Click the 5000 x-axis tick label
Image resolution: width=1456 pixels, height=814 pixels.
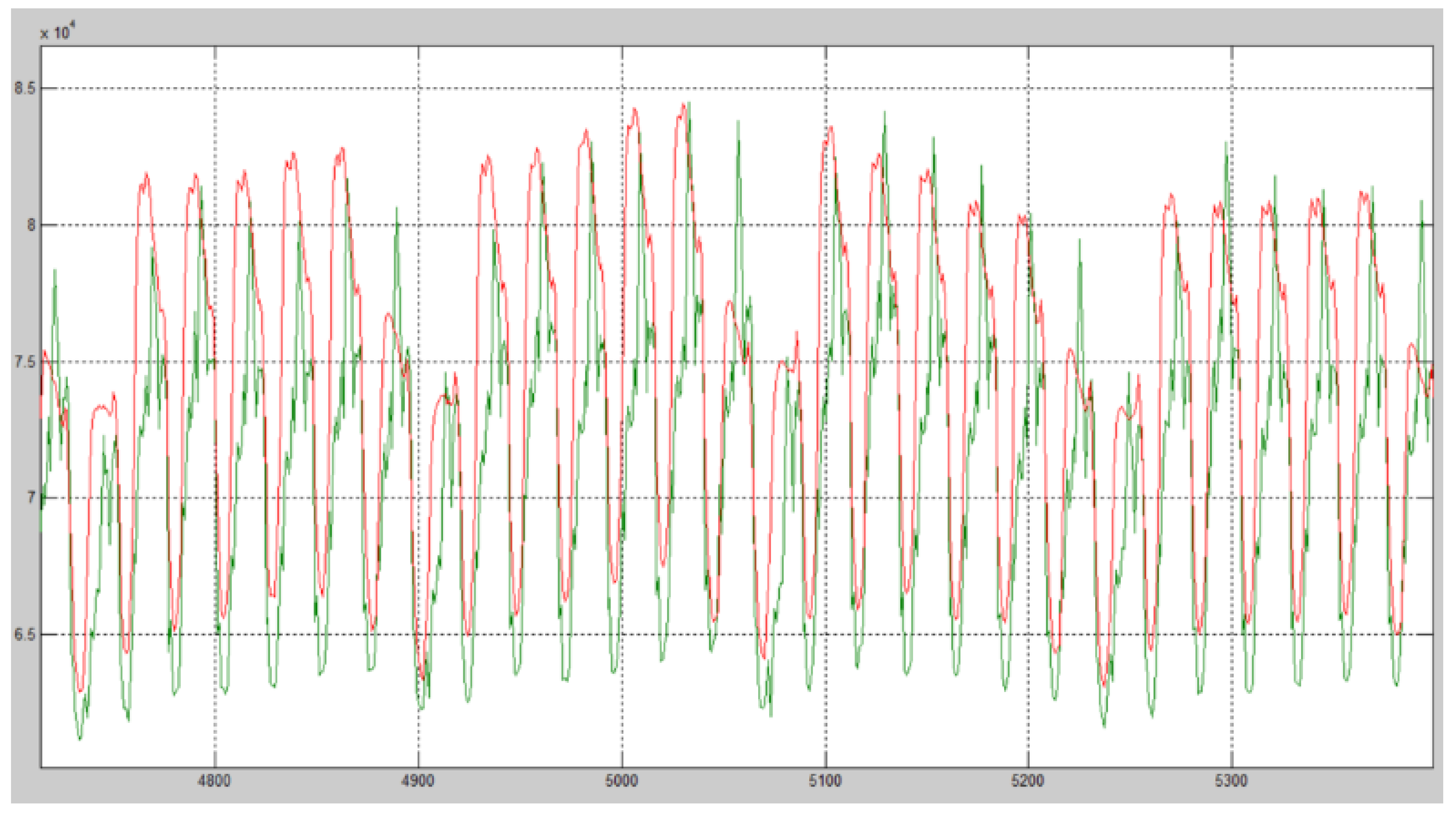pyautogui.click(x=622, y=781)
